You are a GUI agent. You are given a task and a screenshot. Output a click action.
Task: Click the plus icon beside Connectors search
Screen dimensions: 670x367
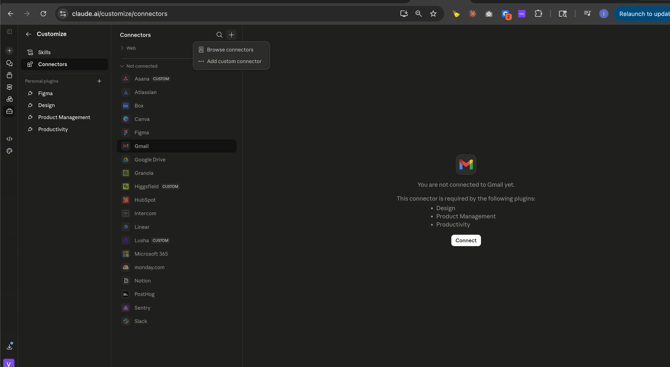coord(231,35)
